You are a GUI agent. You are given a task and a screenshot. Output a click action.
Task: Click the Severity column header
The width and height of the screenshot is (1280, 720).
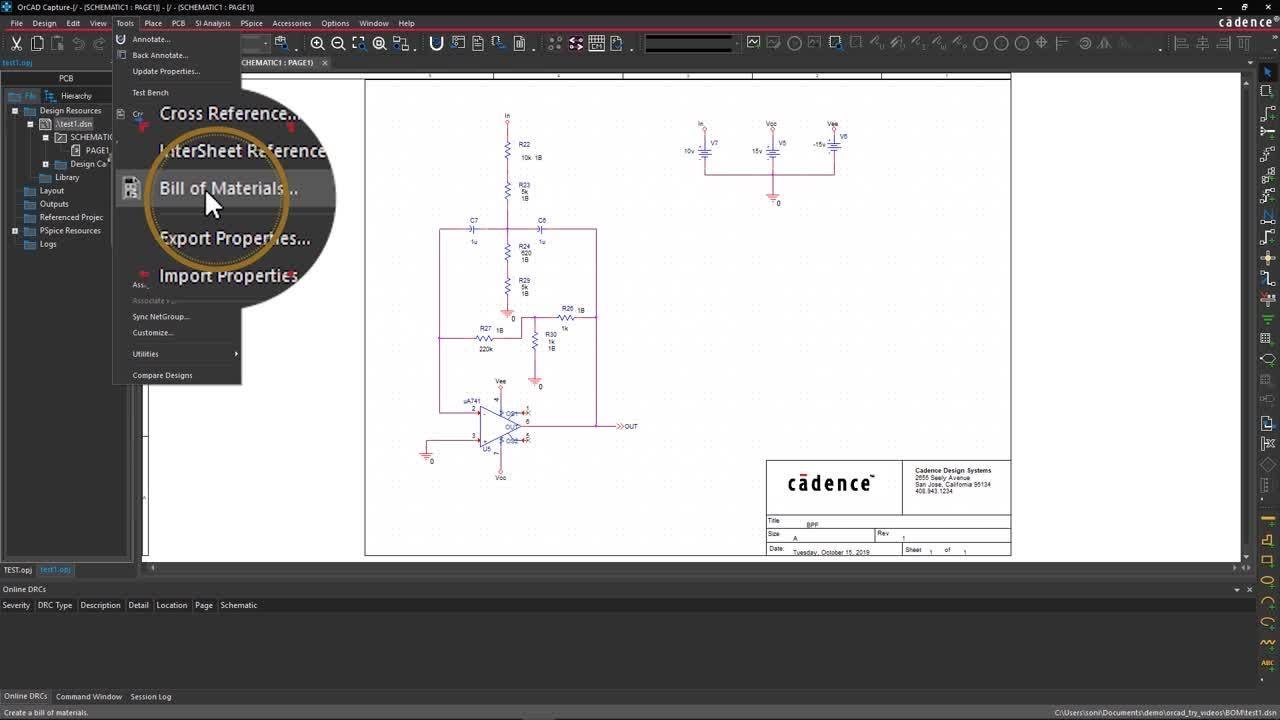16,605
